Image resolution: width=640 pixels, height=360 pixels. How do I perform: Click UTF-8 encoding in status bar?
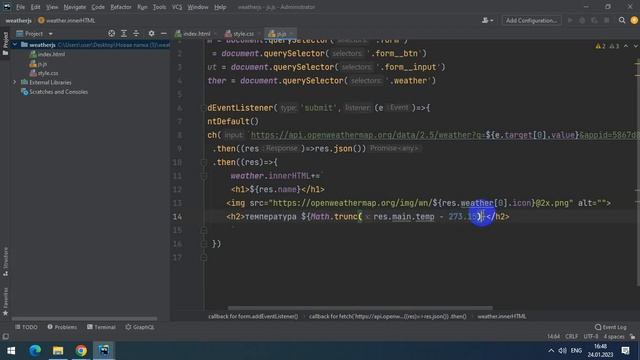[591, 337]
